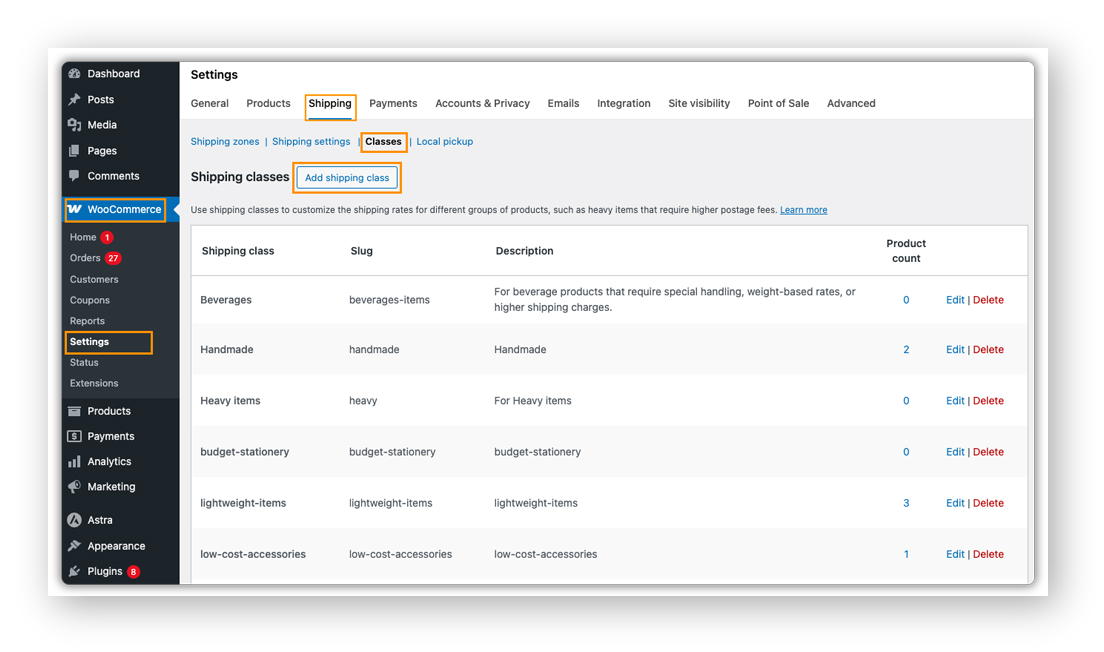The image size is (1104, 652).
Task: Click the Product count column header
Action: coord(906,251)
